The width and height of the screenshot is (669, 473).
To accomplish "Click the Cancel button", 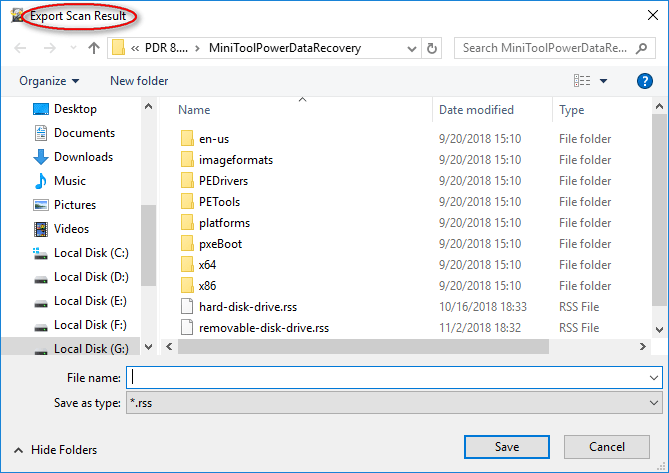I will [x=607, y=447].
